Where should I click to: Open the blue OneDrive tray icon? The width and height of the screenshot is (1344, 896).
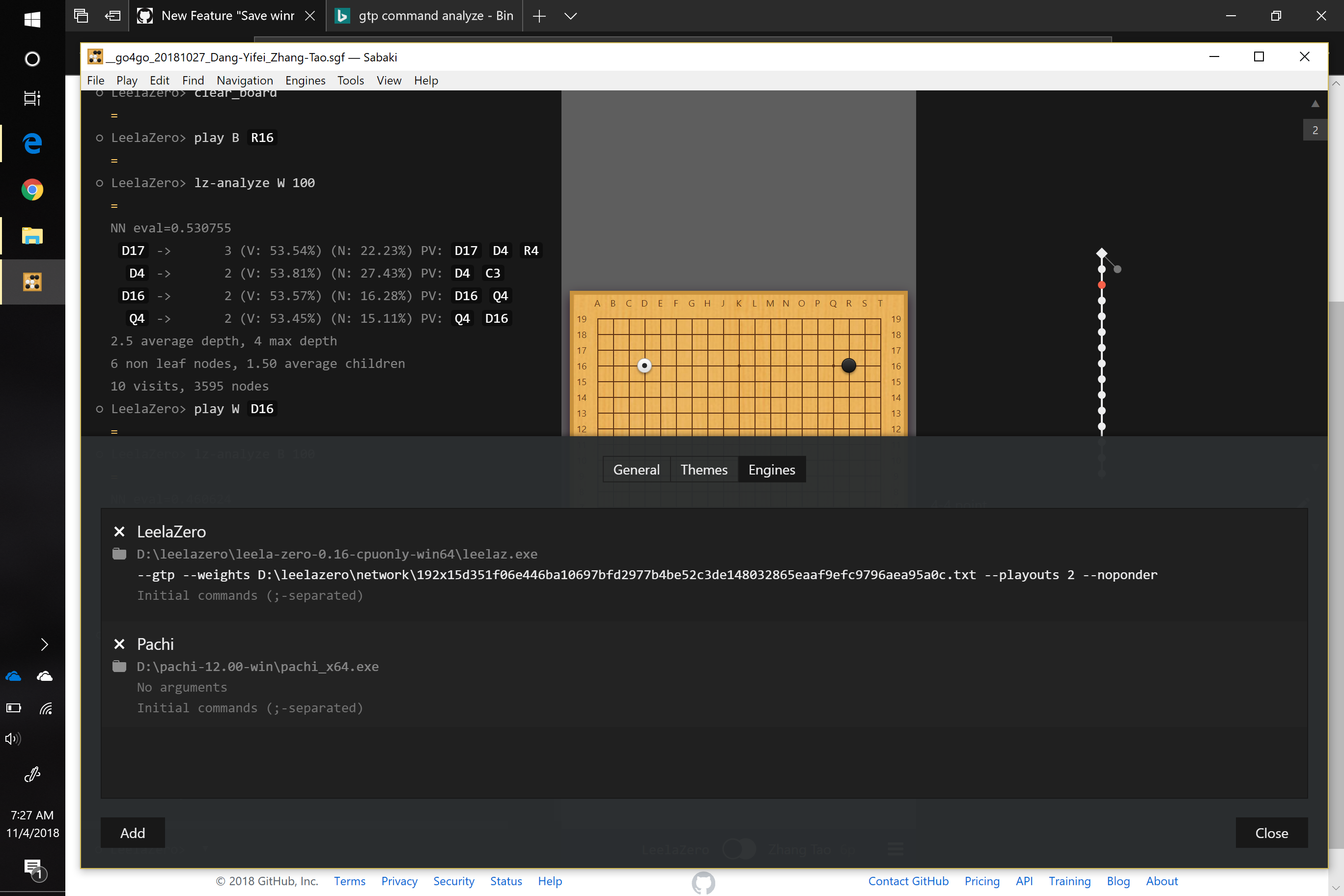(x=14, y=676)
